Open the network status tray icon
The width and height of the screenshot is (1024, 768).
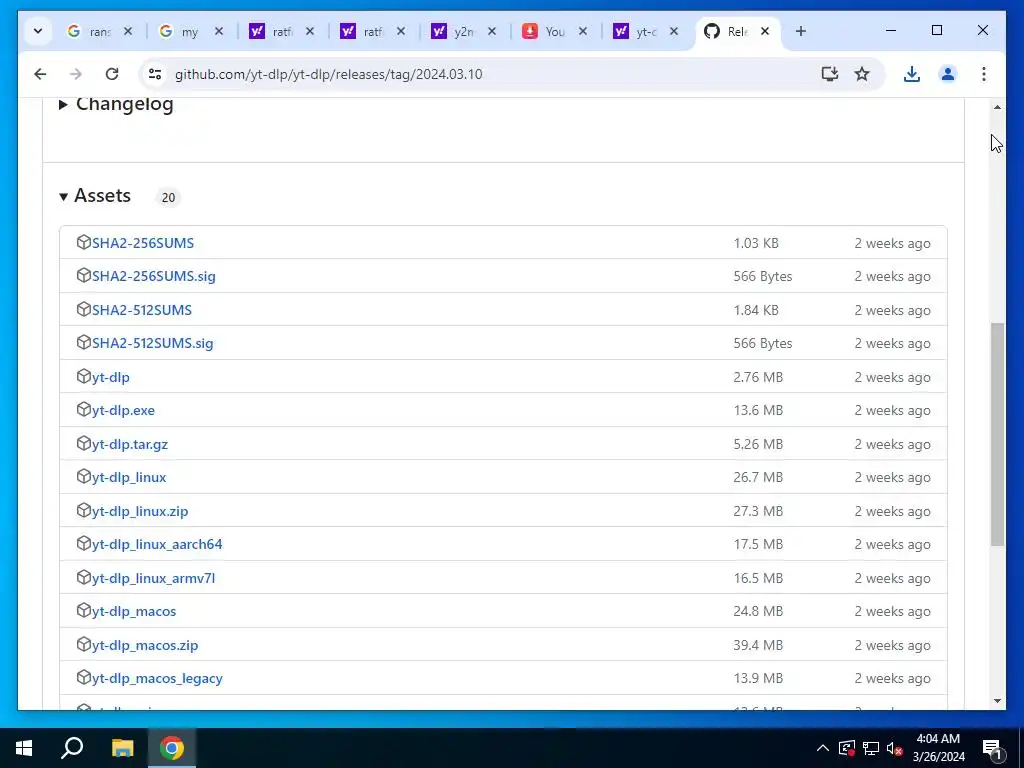[871, 748]
